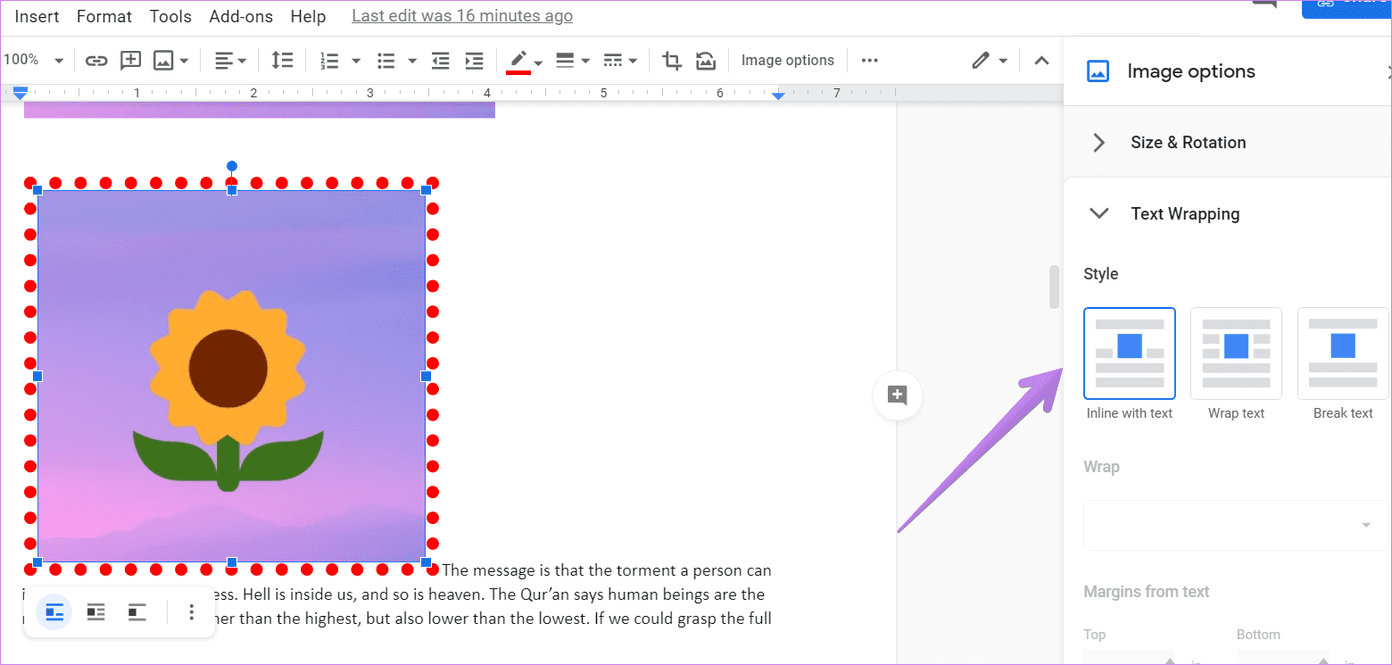Select the Increase indent icon

[474, 60]
